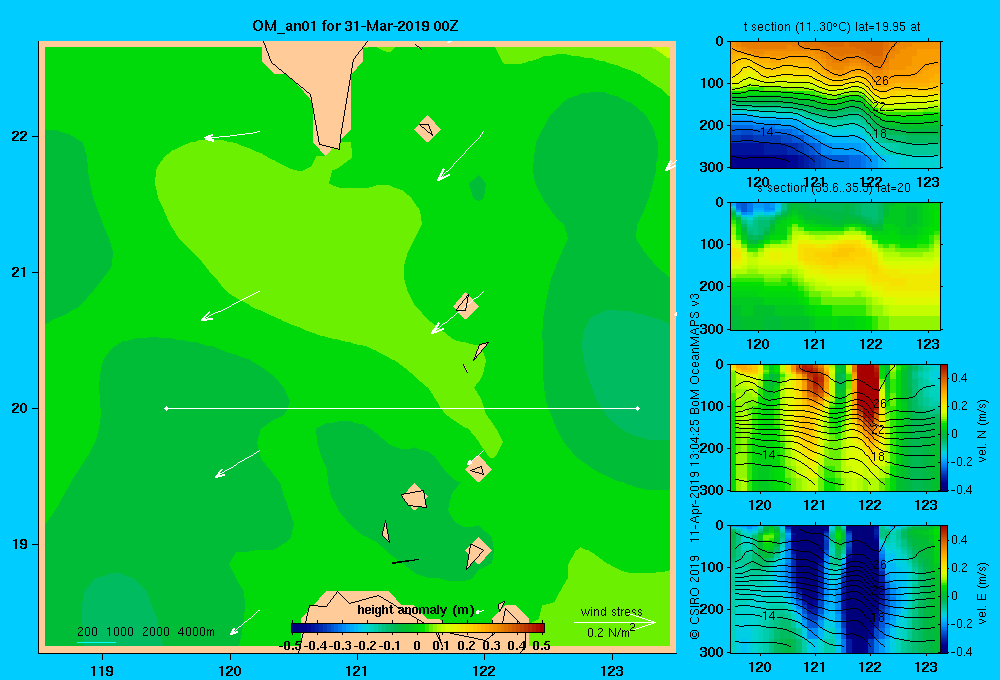Viewport: 1000px width, 680px height.
Task: Click the 'height anomaly (m)' label
Action: pos(416,610)
